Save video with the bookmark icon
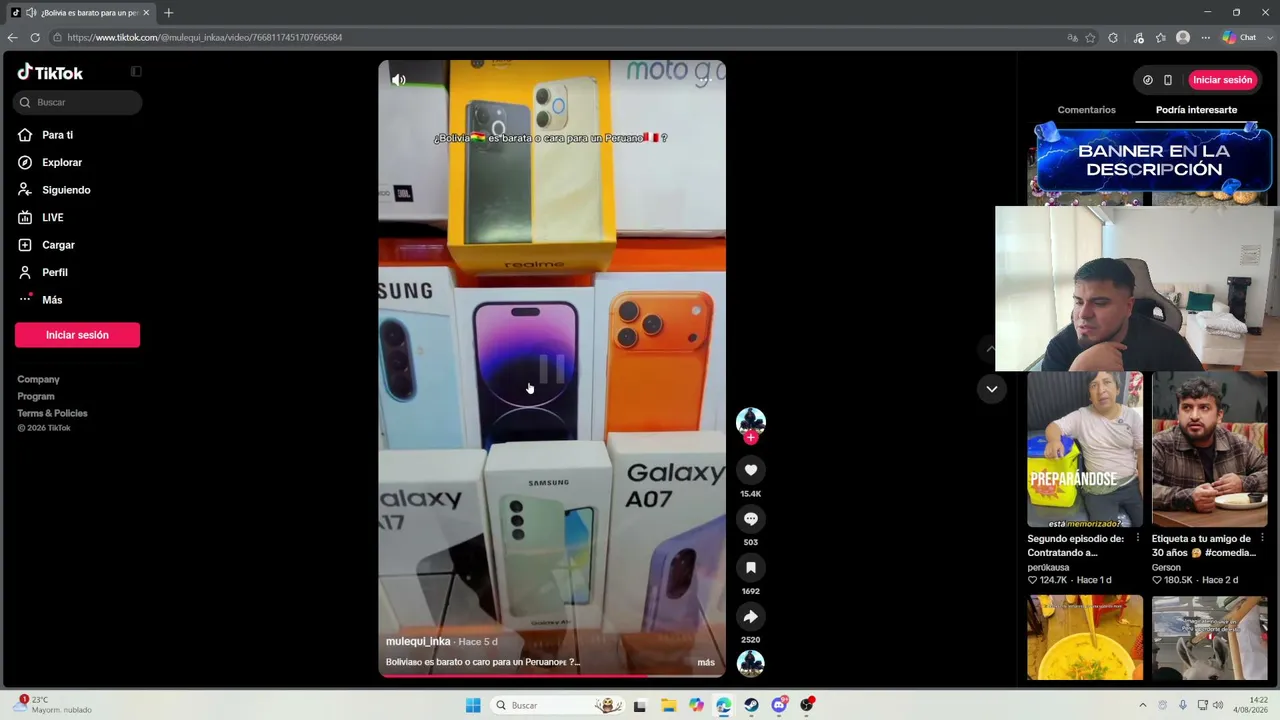Viewport: 1280px width, 720px height. pyautogui.click(x=751, y=567)
